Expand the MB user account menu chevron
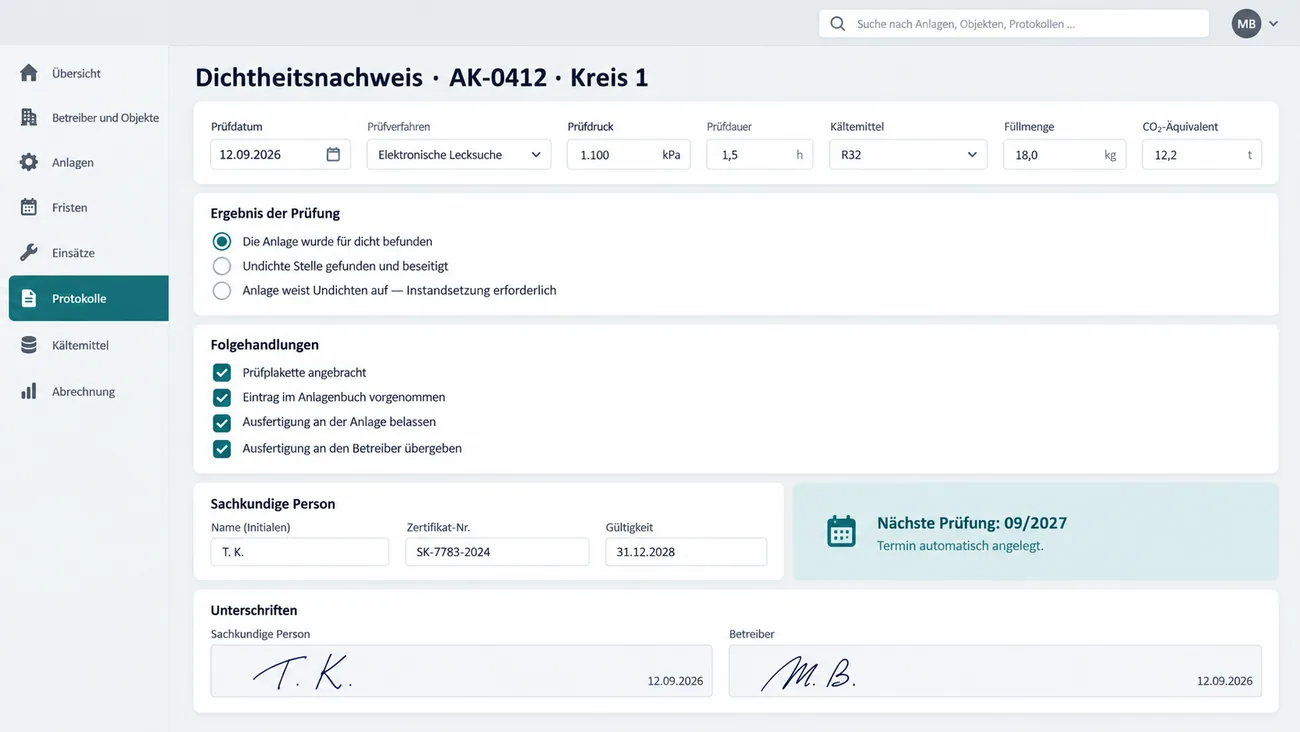Image resolution: width=1300 pixels, height=732 pixels. pyautogui.click(x=1273, y=24)
